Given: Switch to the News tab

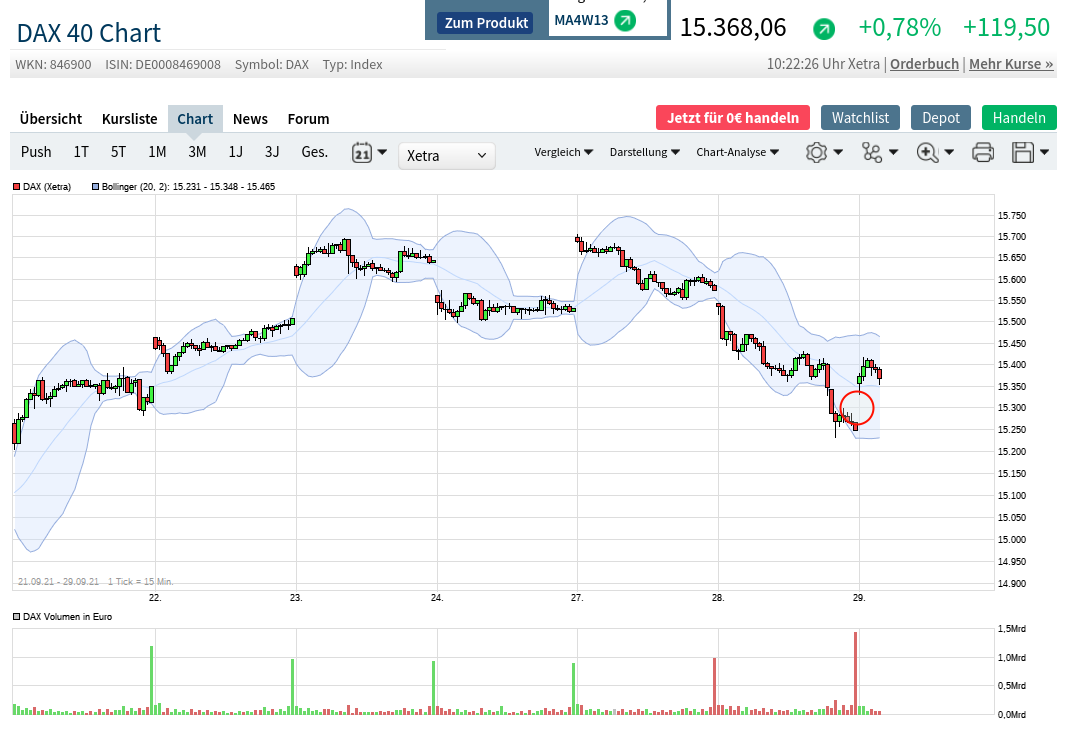Looking at the screenshot, I should (250, 119).
